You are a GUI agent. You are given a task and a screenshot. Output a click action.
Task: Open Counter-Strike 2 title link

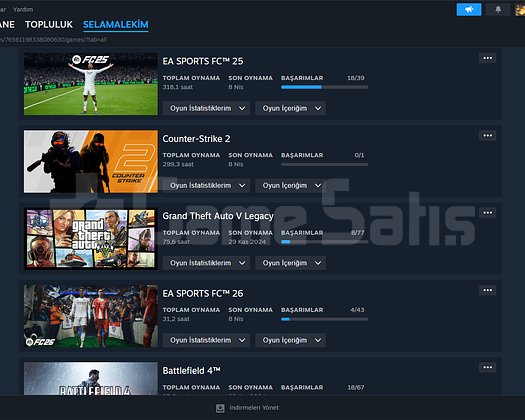coord(196,139)
